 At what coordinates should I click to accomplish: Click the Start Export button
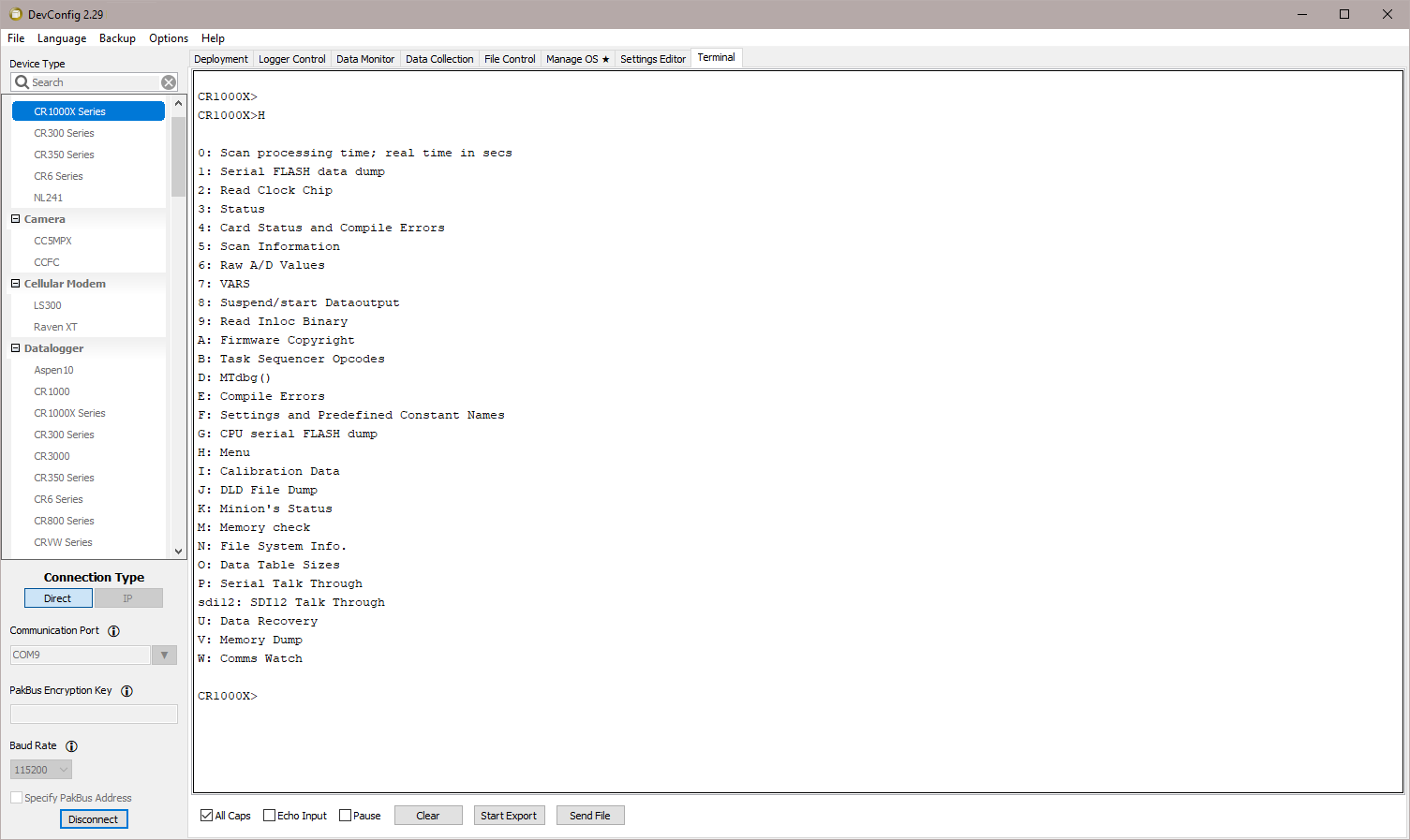[509, 816]
